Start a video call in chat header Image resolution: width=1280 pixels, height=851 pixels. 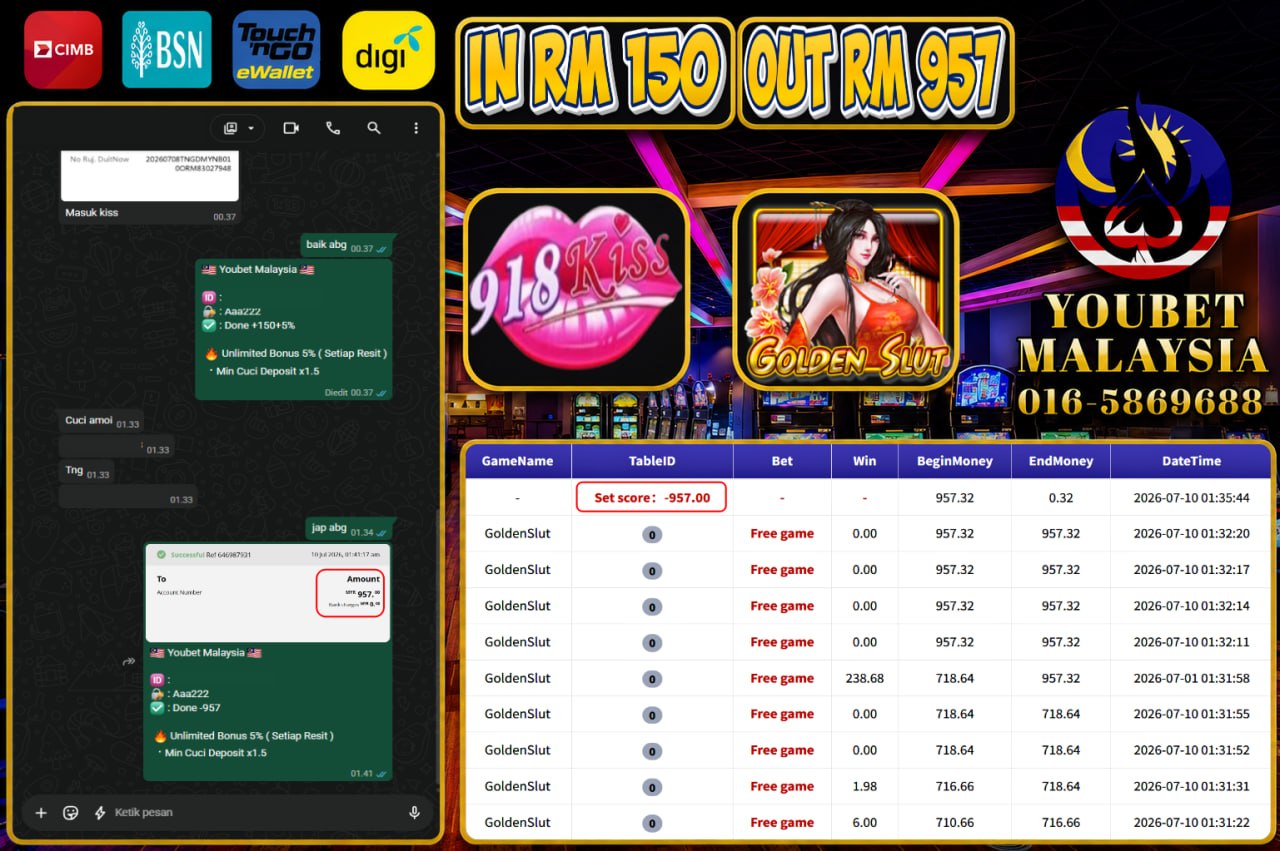coord(291,128)
